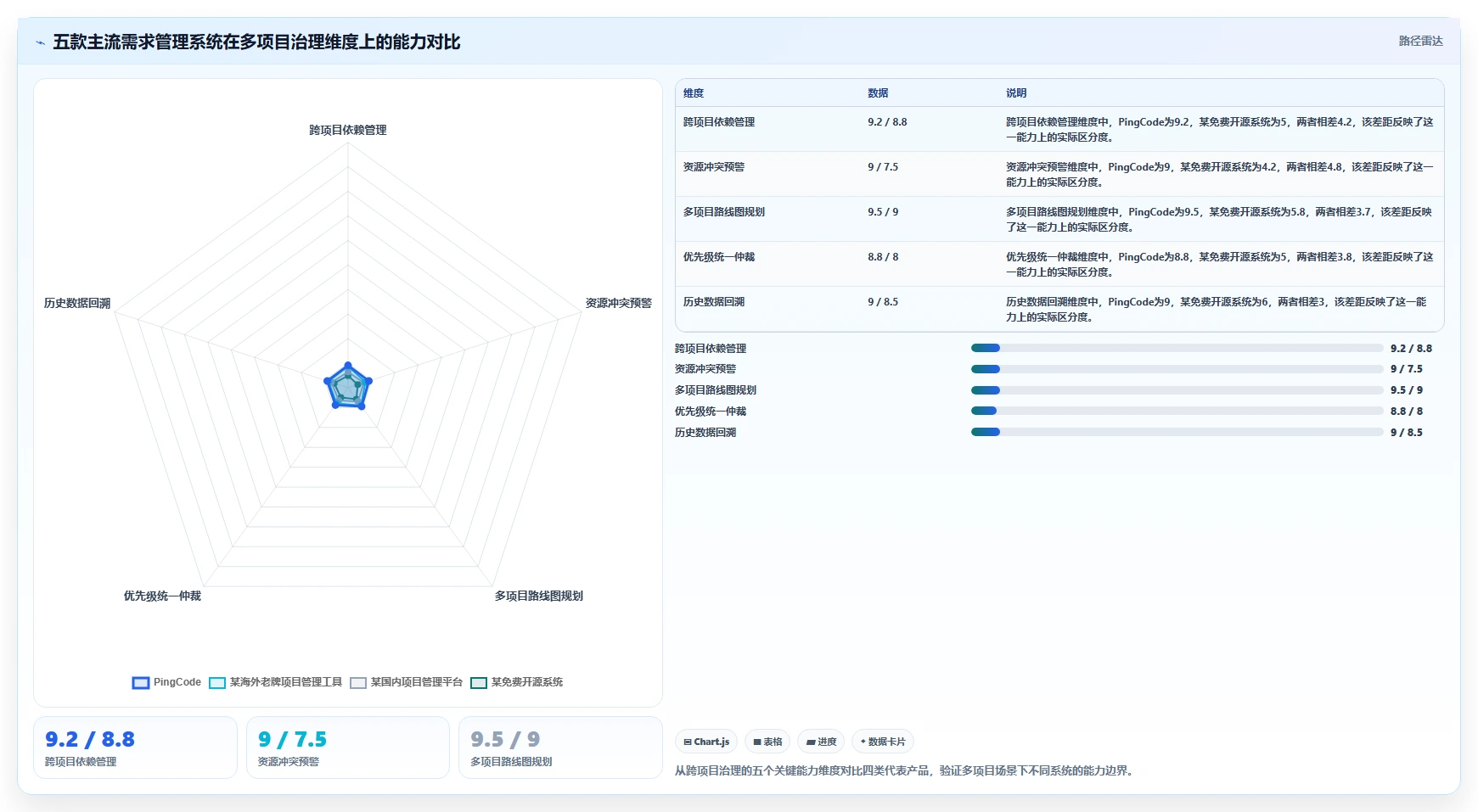Click the 9.5 / 9 value in table
This screenshot has height=812, width=1478.
click(883, 212)
